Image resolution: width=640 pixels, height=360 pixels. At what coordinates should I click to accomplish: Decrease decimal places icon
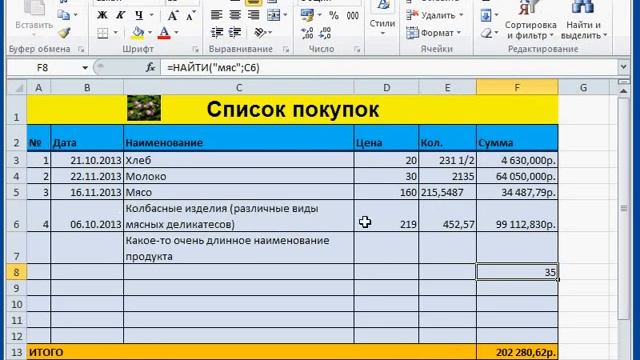[x=325, y=33]
